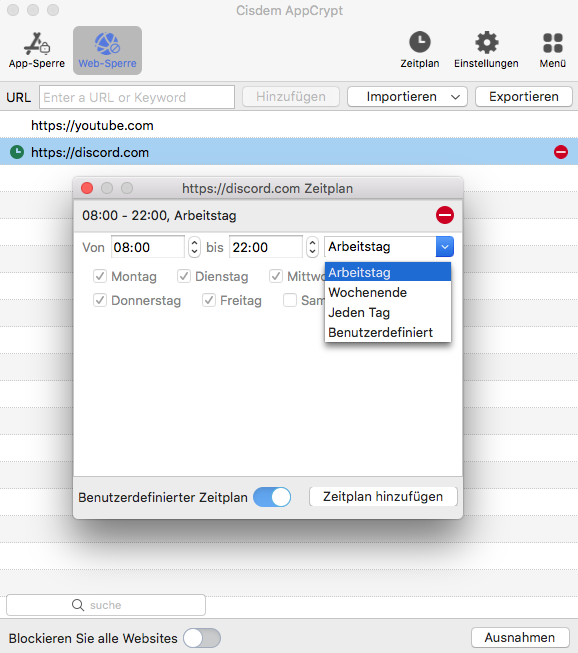
Task: Click the Von time field 08:00
Action: (x=148, y=247)
